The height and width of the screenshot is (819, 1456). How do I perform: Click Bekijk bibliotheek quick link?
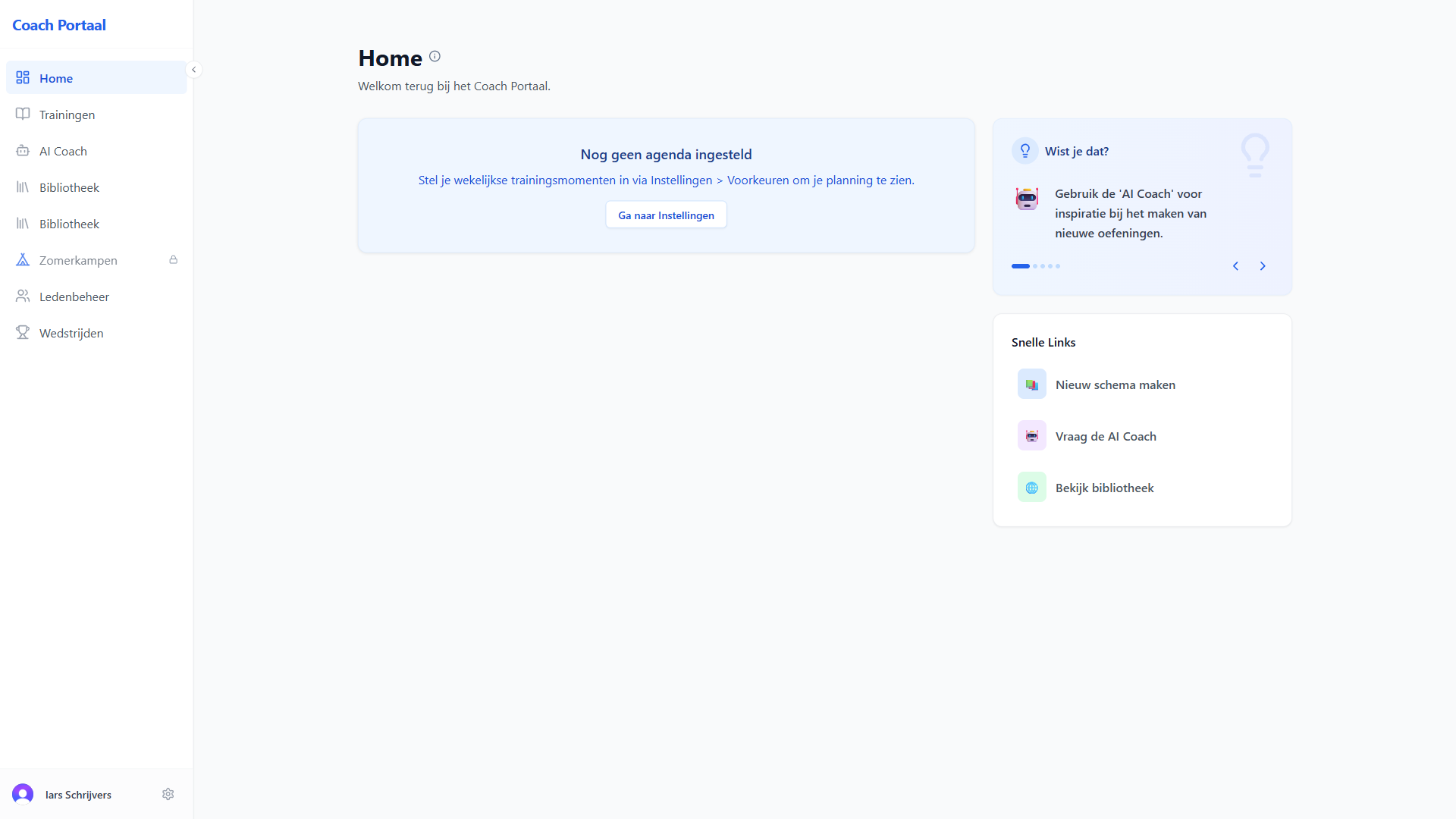[x=1104, y=488]
